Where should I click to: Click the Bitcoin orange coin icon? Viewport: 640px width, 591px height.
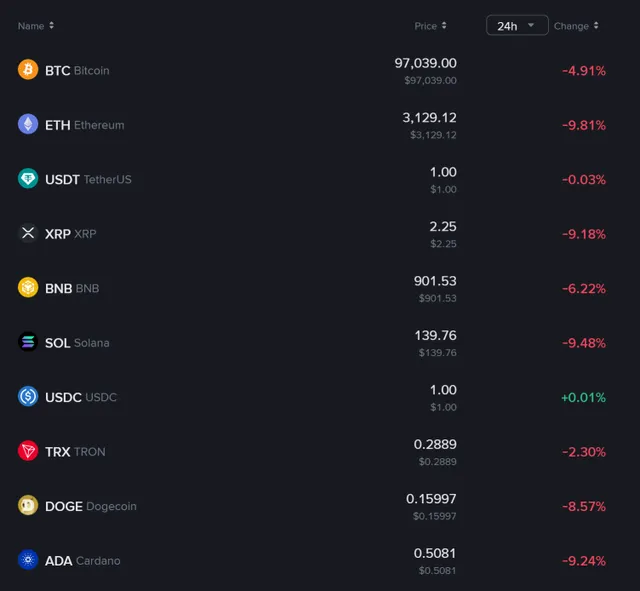(x=28, y=70)
